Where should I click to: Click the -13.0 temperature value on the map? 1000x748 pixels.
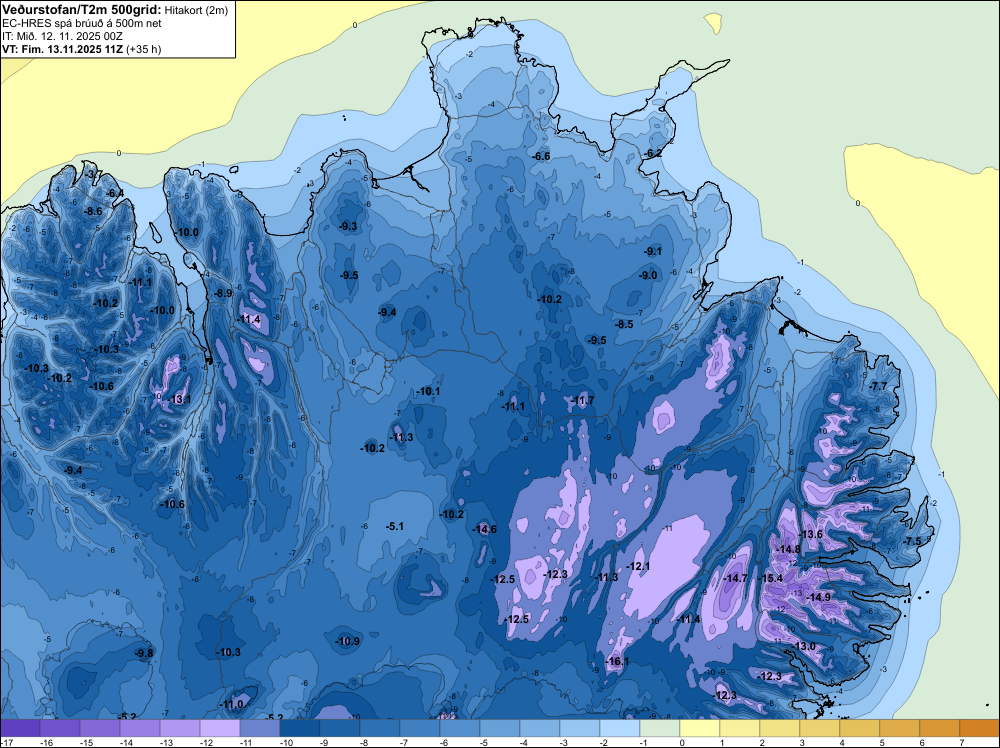tap(804, 646)
